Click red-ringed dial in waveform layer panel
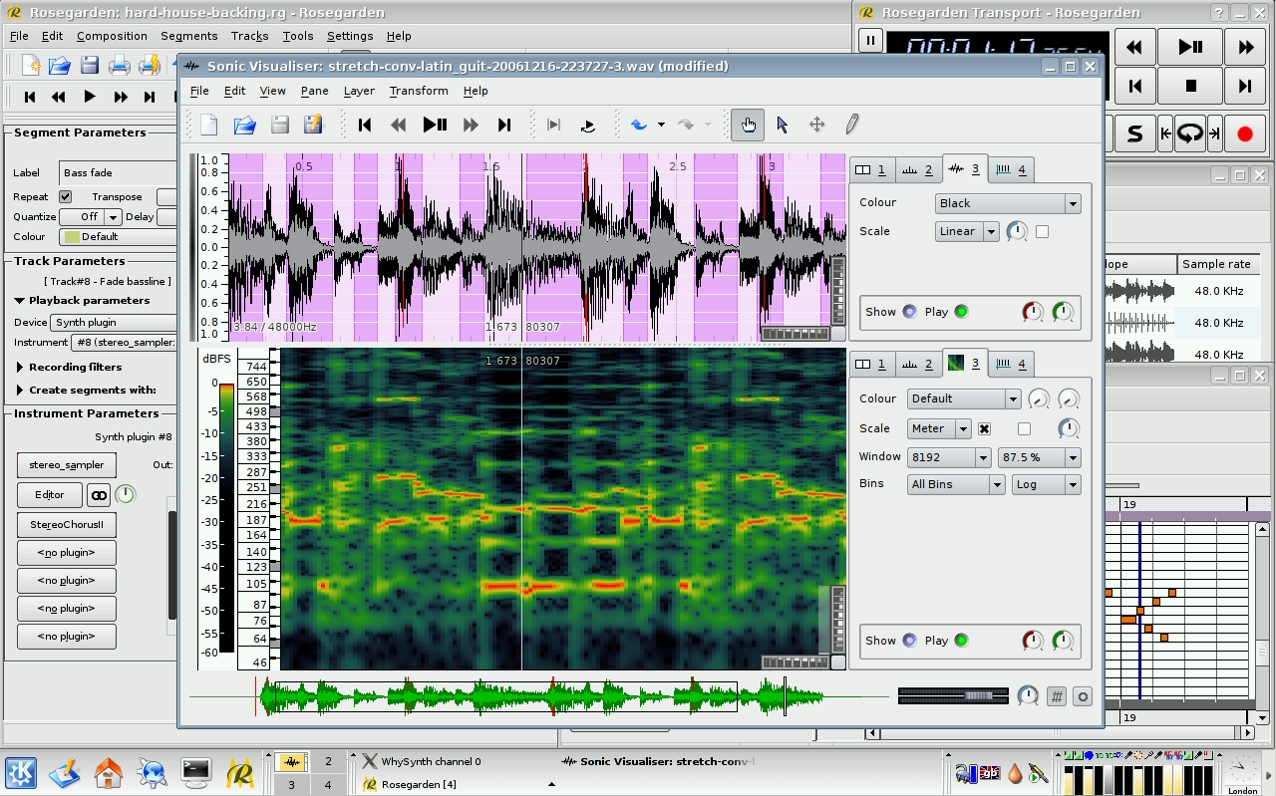The image size is (1276, 796). pyautogui.click(x=1033, y=312)
